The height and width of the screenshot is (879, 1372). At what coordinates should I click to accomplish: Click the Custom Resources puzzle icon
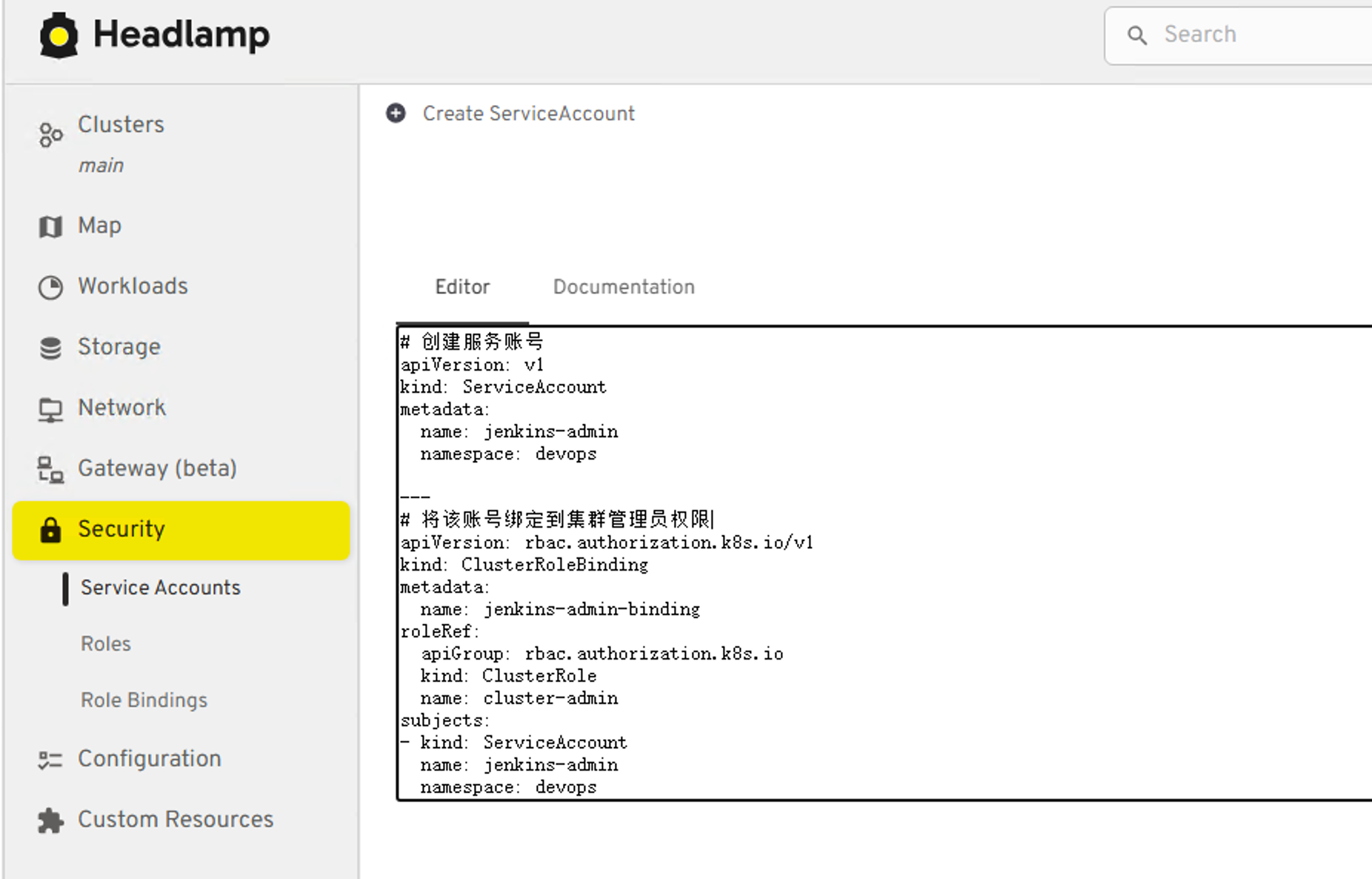pyautogui.click(x=50, y=820)
